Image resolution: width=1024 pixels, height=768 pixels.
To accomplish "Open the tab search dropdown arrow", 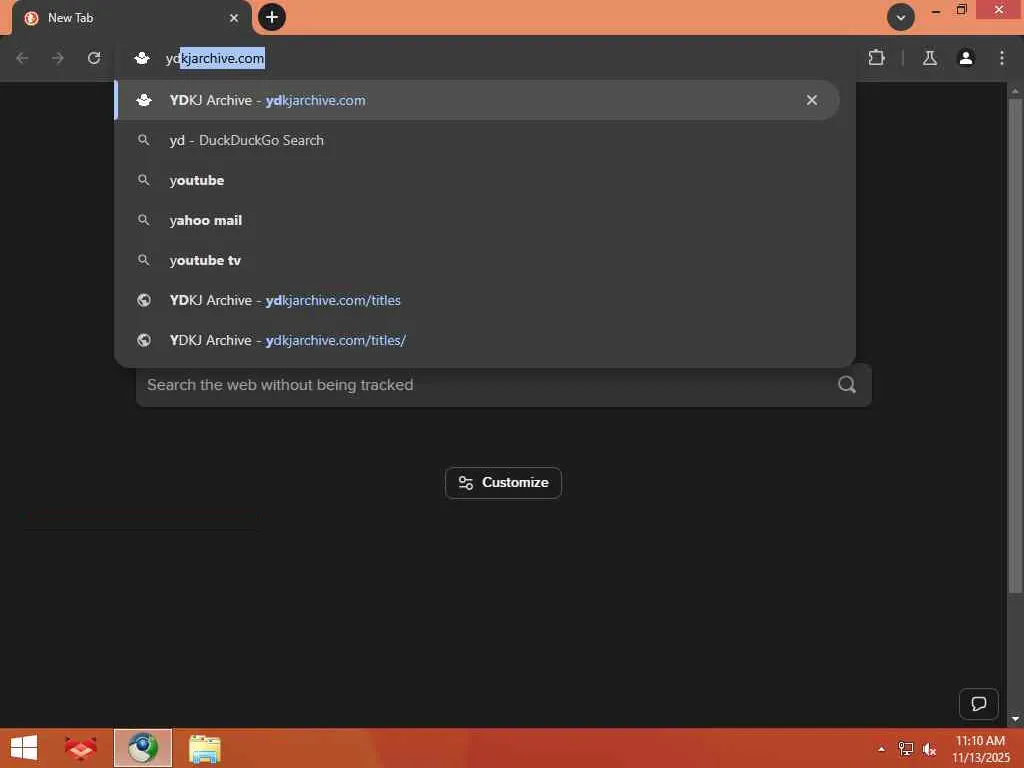I will click(x=901, y=17).
